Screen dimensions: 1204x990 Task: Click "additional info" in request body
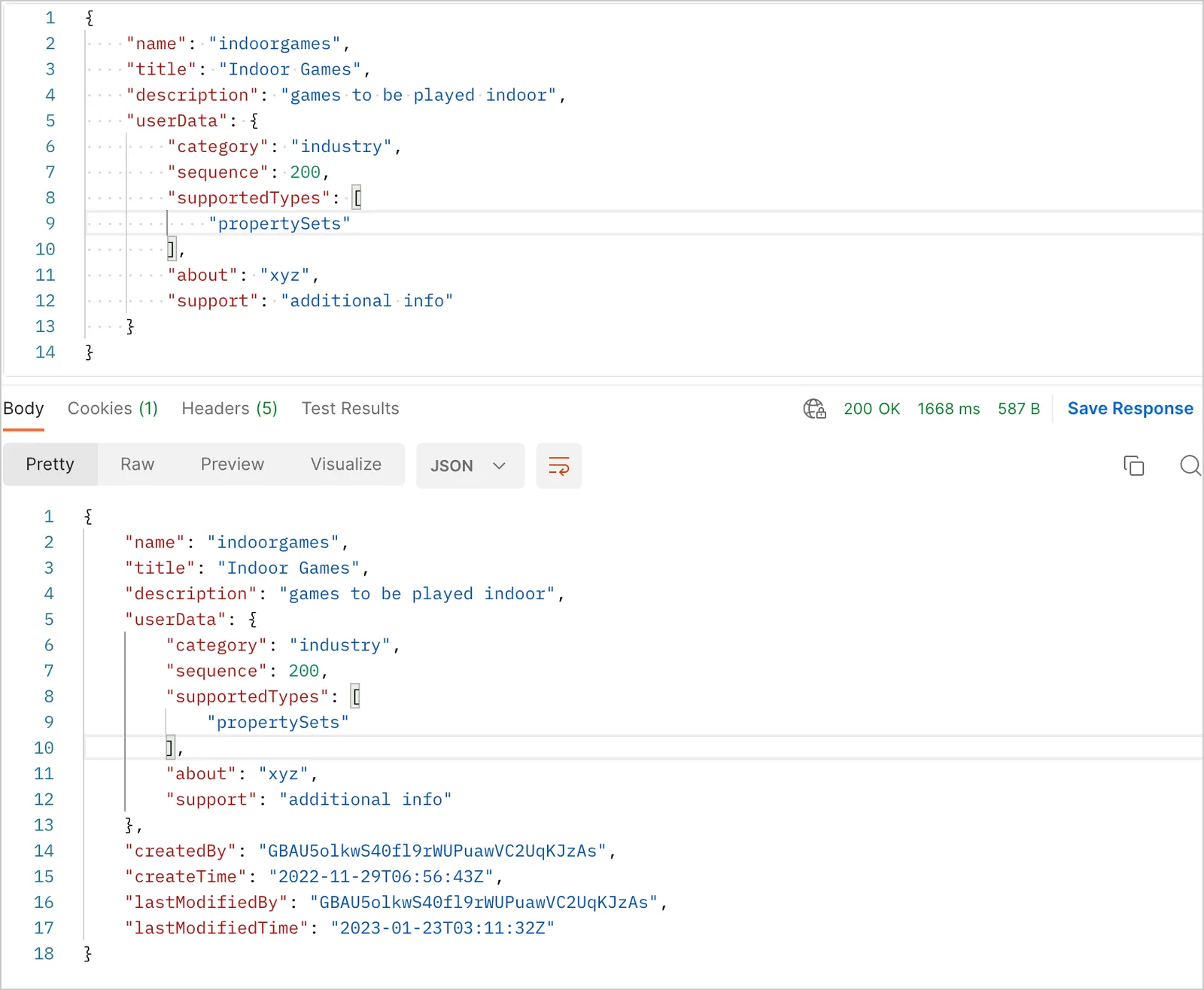366,301
